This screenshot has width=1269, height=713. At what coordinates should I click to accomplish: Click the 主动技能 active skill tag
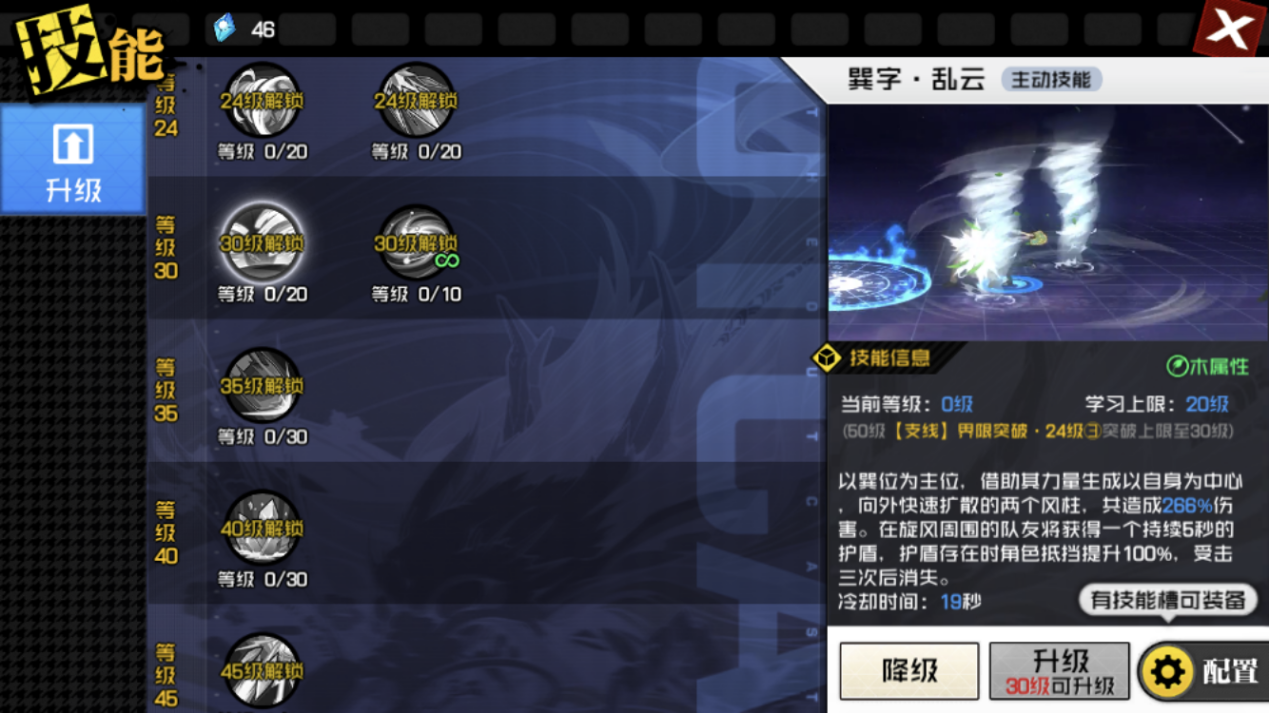(x=1051, y=80)
